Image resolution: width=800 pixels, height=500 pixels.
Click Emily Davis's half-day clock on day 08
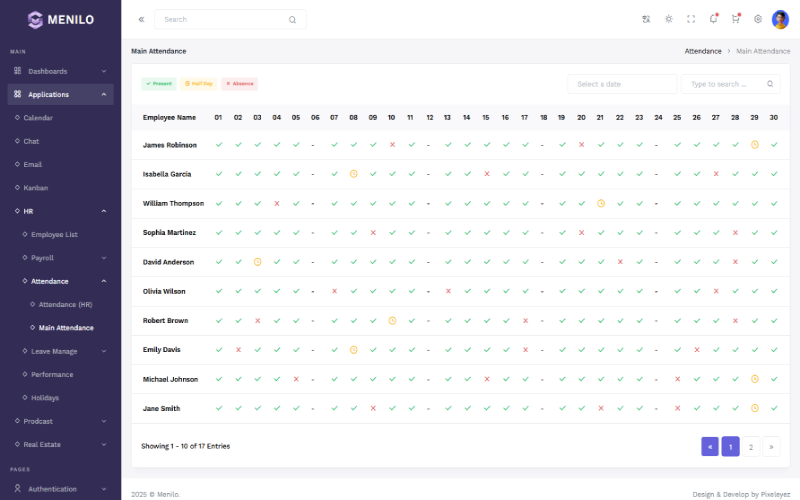(354, 350)
